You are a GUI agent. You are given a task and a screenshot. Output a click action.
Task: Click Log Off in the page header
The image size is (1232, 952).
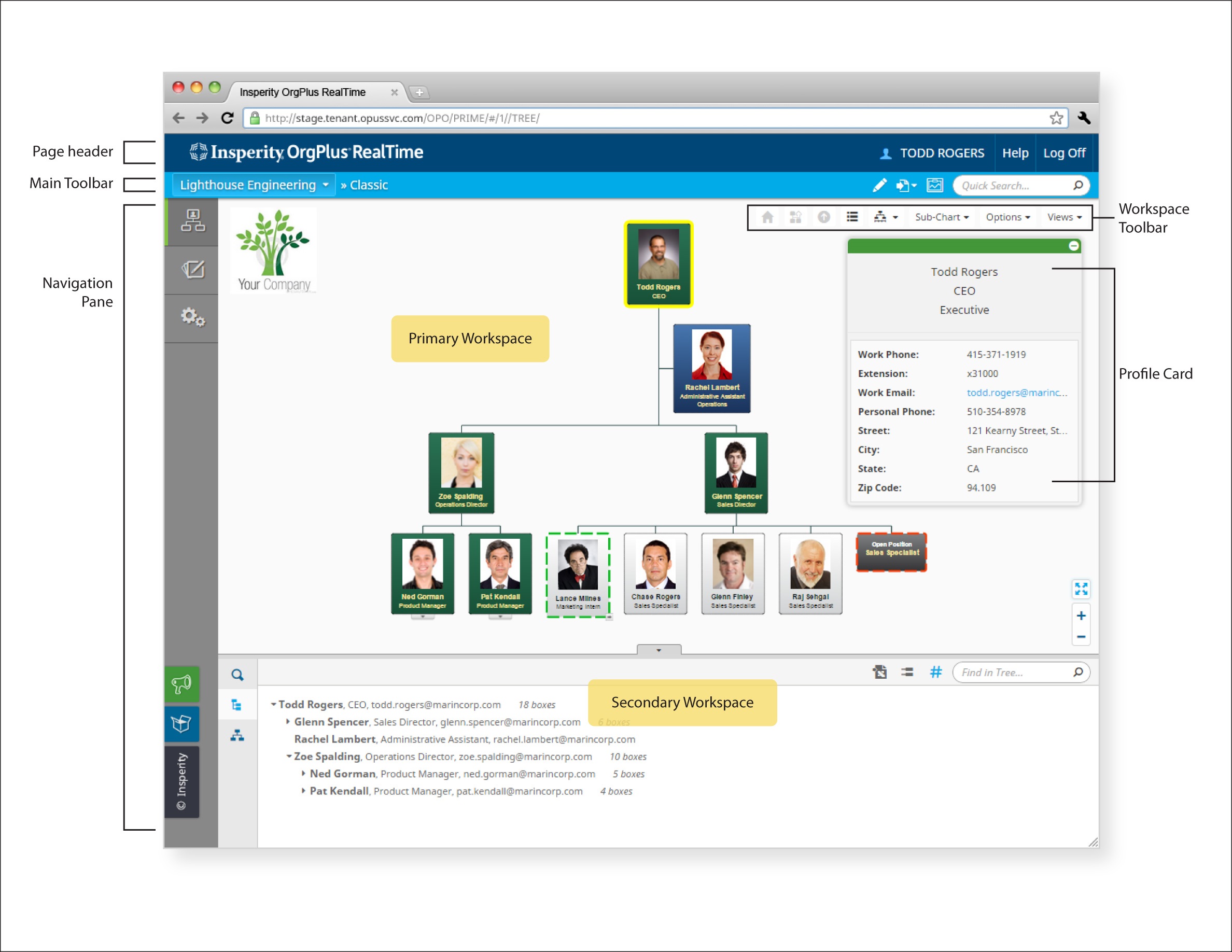coord(1064,153)
